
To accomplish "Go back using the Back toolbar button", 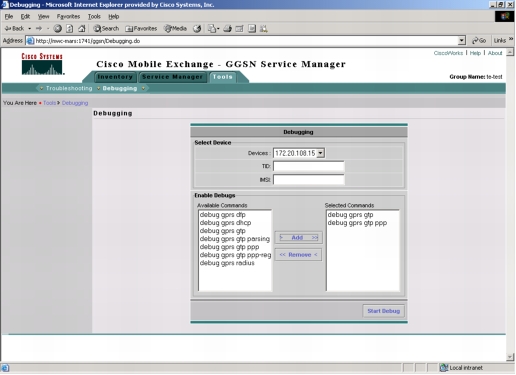I will tap(14, 29).
